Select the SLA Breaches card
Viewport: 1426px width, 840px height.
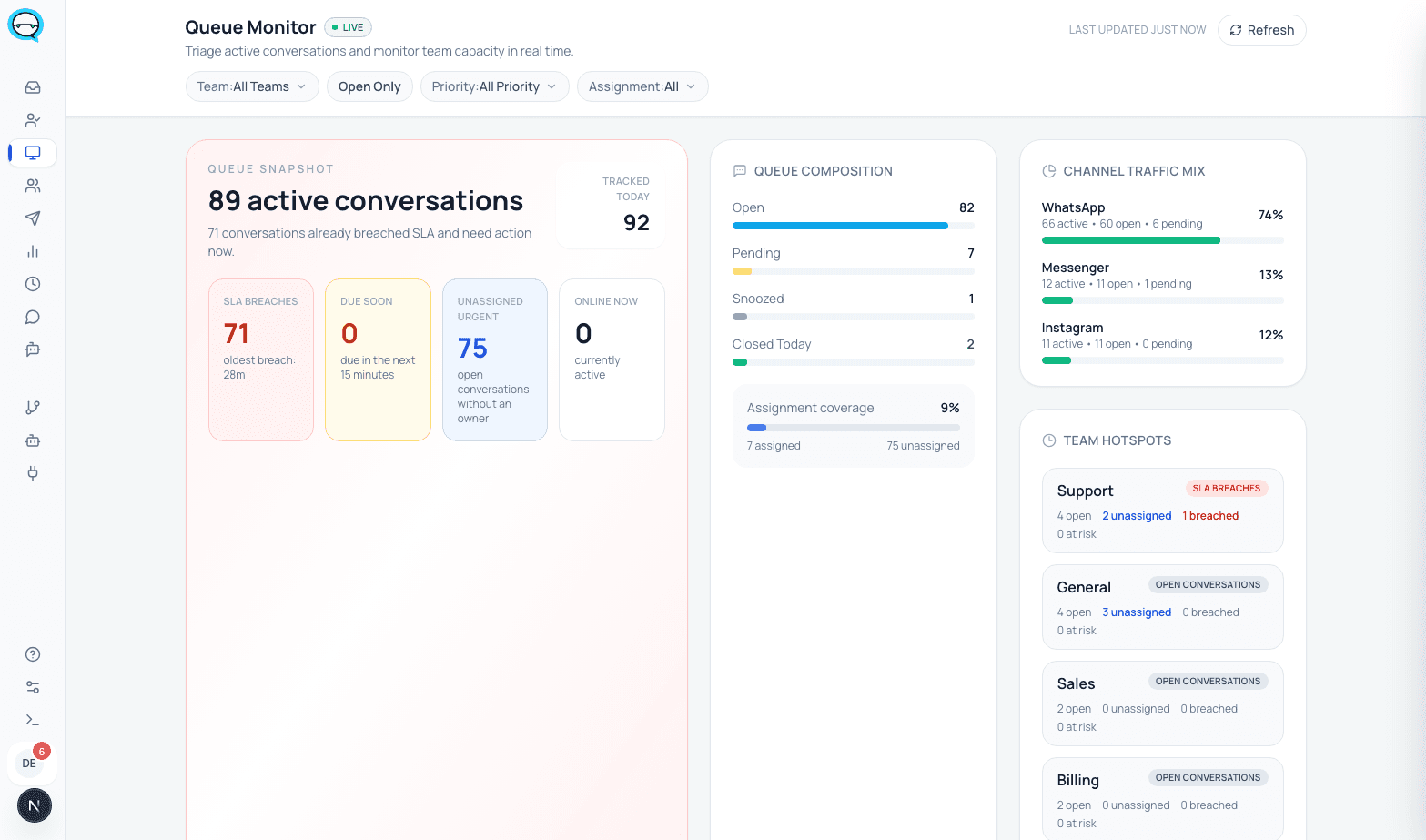pyautogui.click(x=261, y=359)
